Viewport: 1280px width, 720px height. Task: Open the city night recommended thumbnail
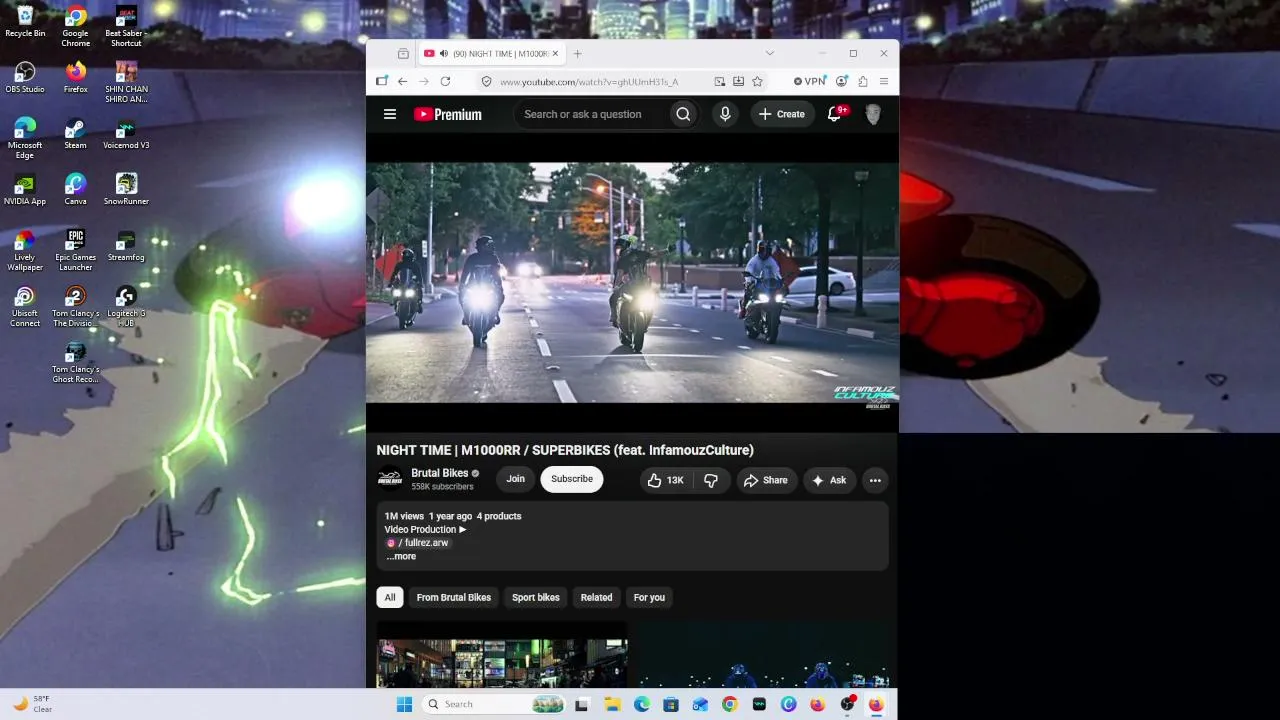[502, 655]
